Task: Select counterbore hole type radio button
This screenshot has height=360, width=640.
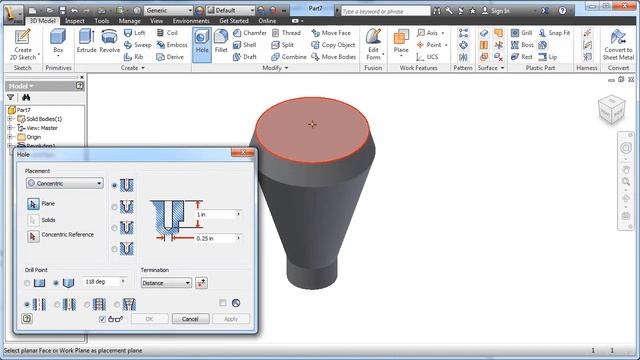Action: (114, 207)
